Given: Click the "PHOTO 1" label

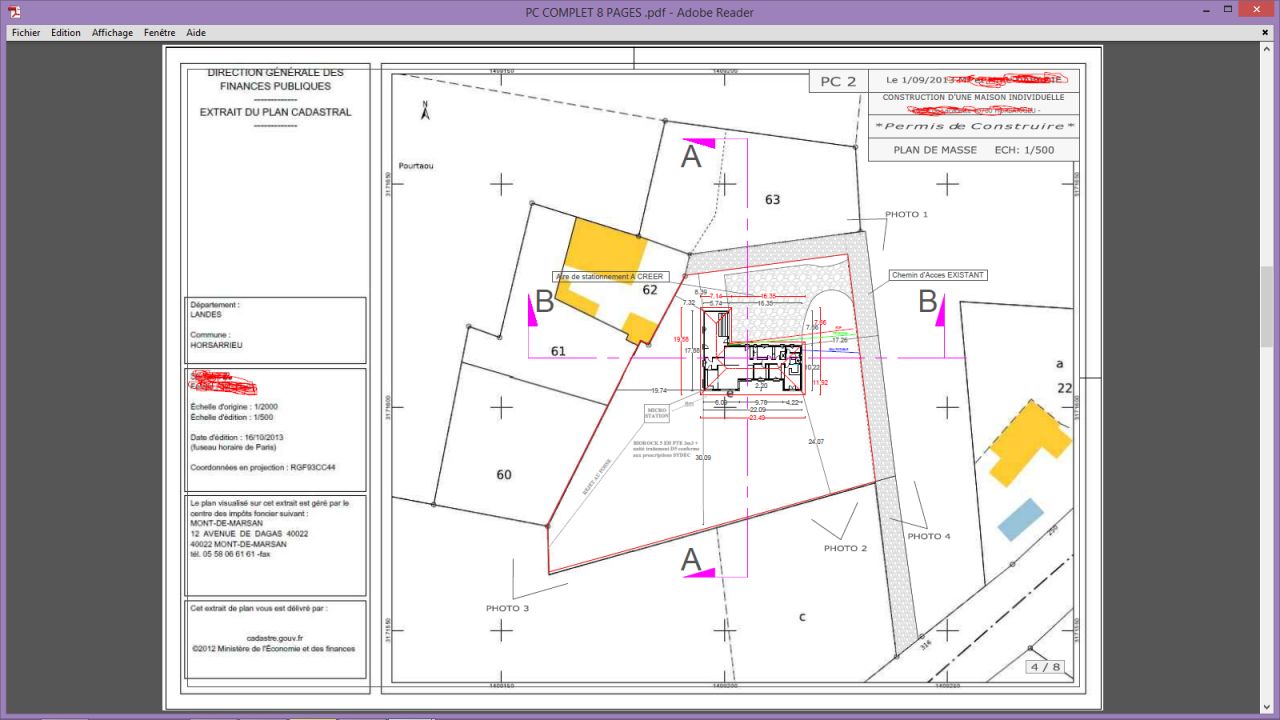Looking at the screenshot, I should point(906,214).
